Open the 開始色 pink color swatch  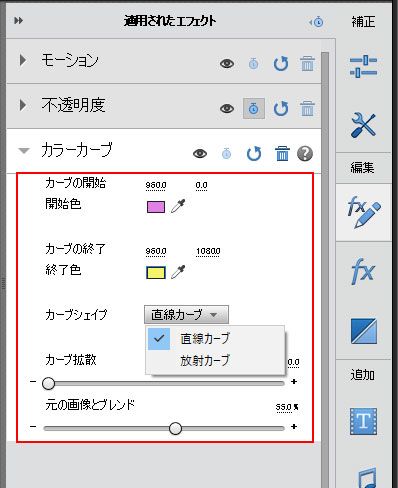(156, 207)
